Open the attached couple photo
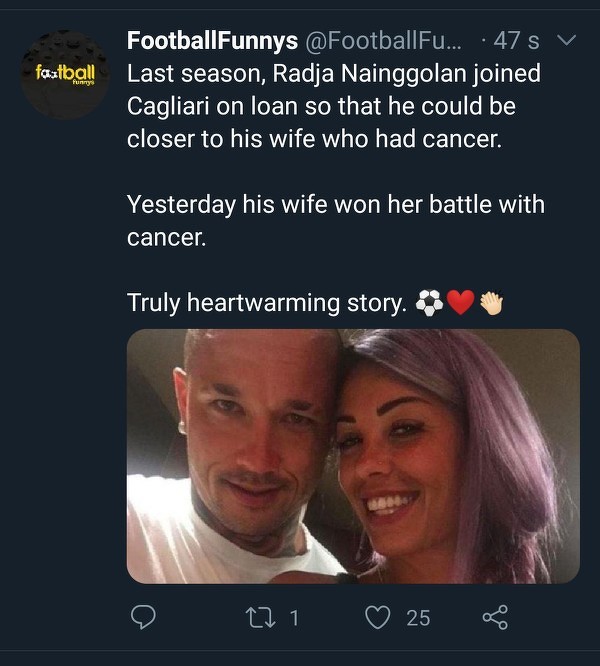The image size is (600, 666). [353, 456]
